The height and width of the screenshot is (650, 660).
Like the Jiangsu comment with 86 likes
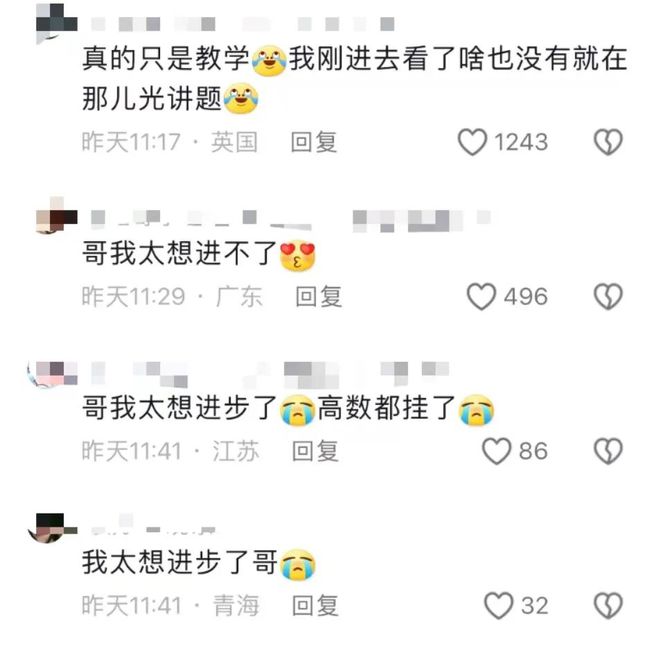496,451
